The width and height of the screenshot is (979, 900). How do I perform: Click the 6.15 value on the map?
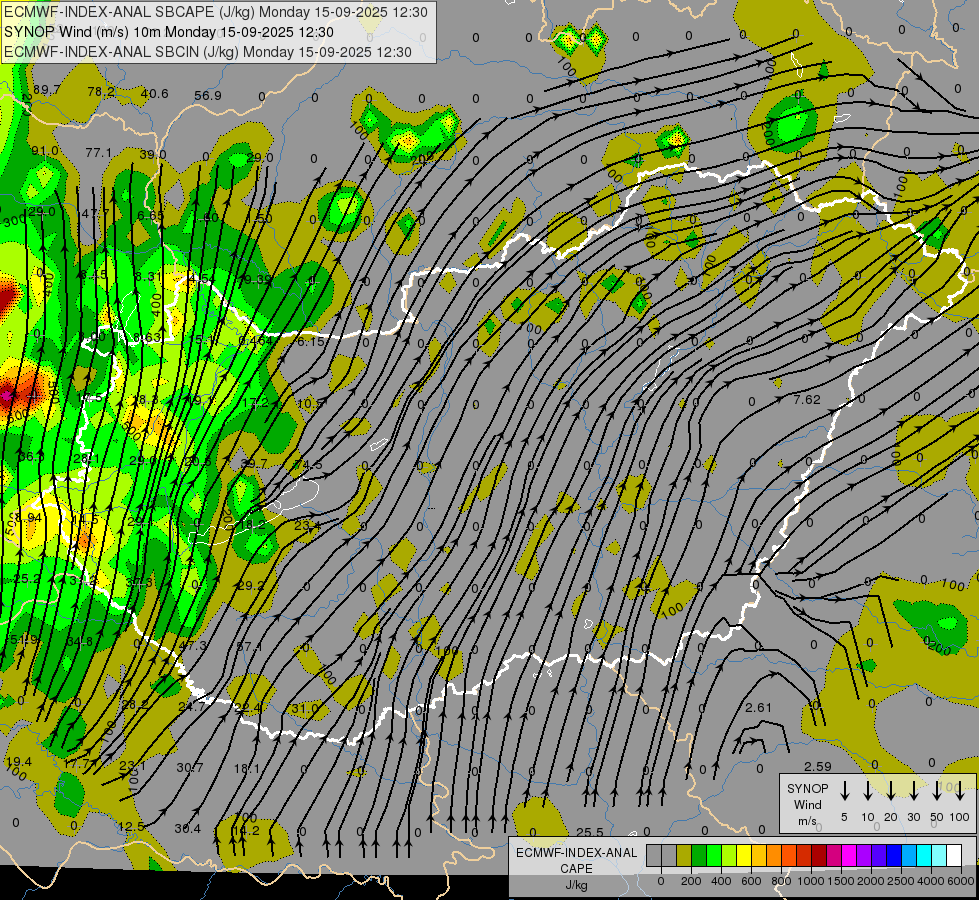click(311, 342)
